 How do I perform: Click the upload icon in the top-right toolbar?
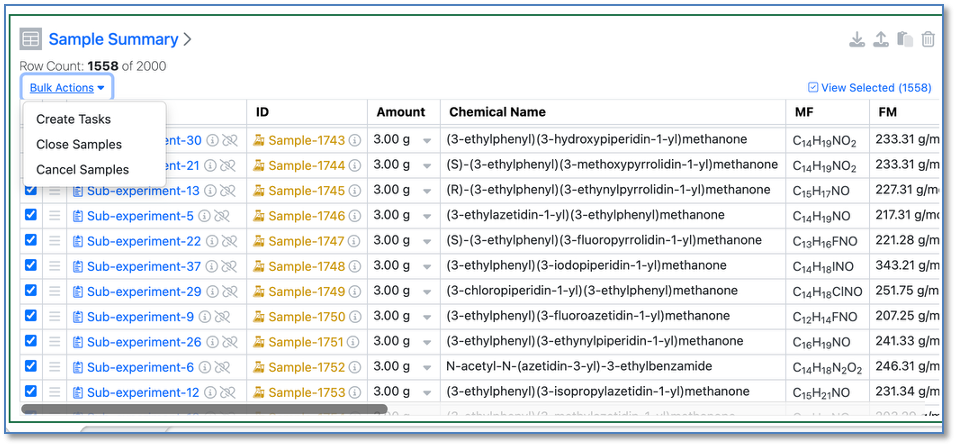pos(881,40)
